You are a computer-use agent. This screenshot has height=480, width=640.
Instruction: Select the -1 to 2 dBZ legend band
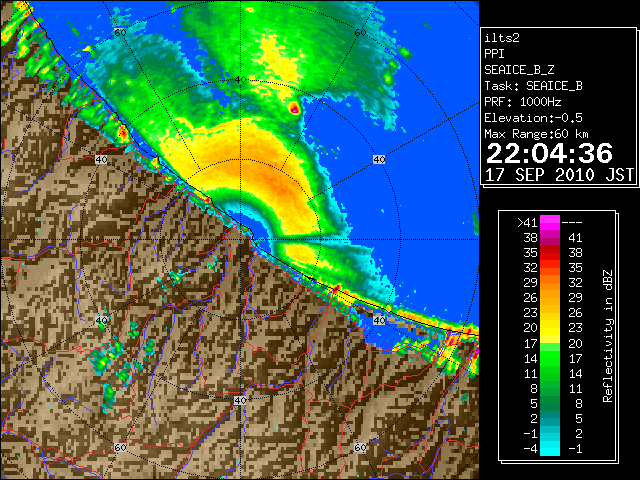[x=550, y=433]
